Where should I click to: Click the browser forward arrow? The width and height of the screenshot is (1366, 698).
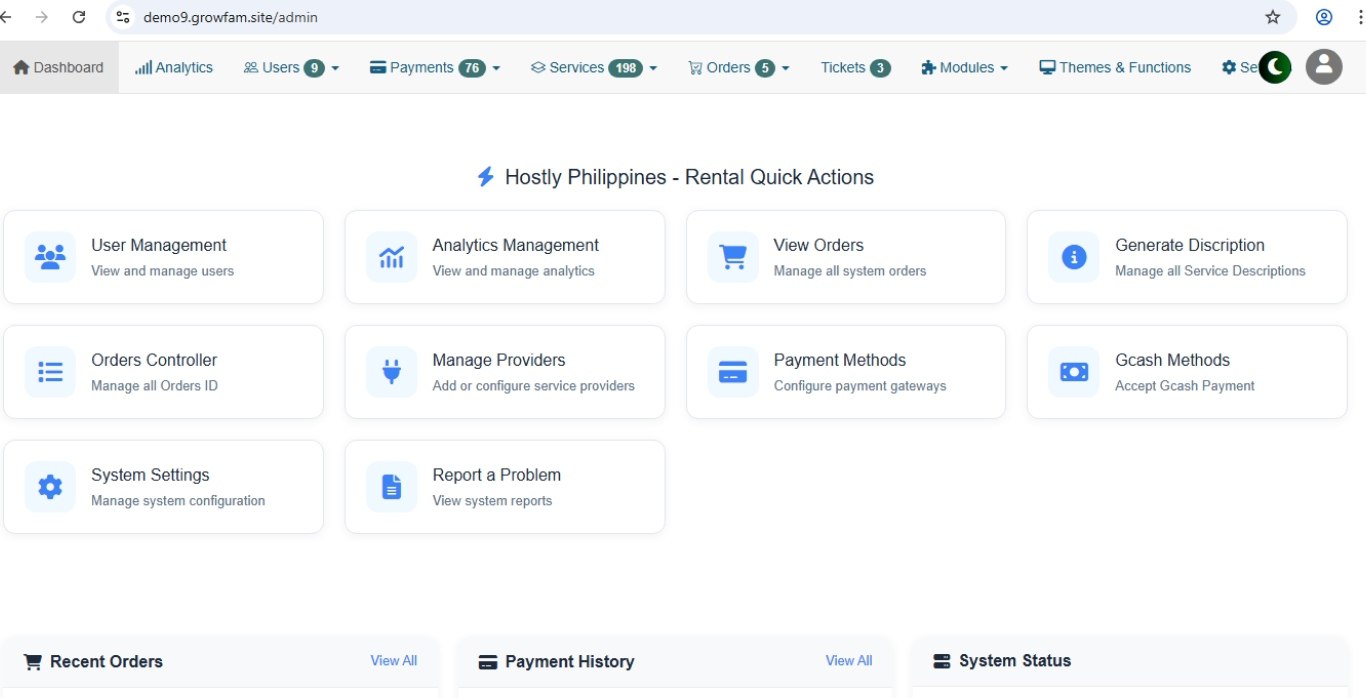[x=41, y=17]
